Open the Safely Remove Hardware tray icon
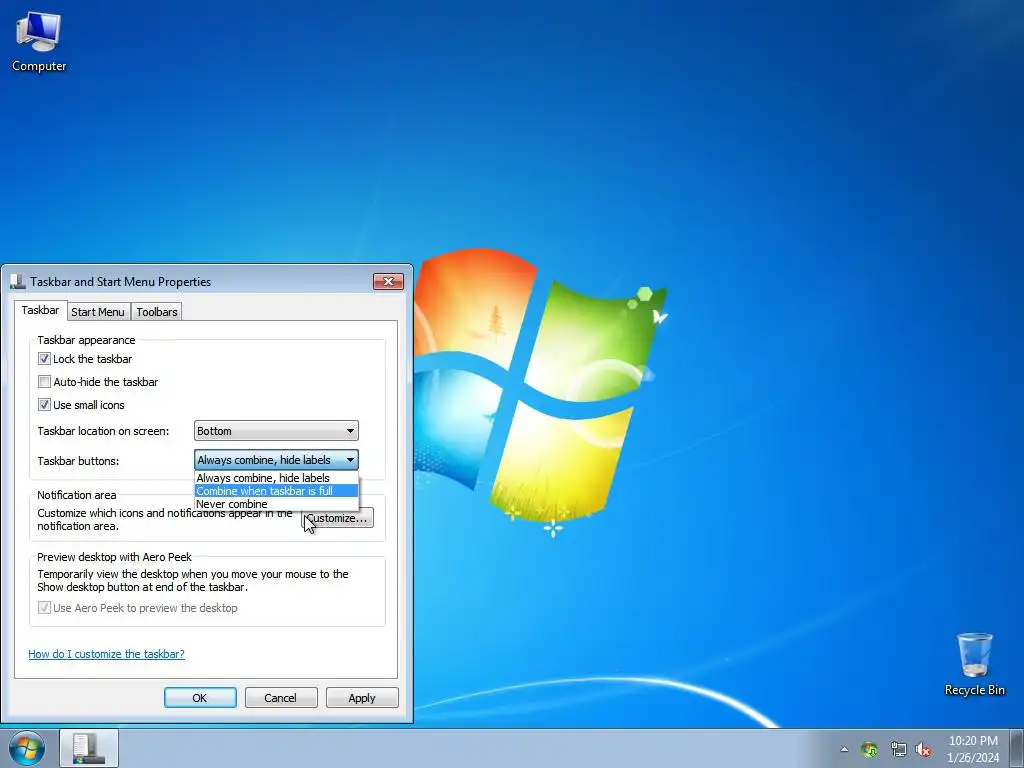 click(869, 749)
